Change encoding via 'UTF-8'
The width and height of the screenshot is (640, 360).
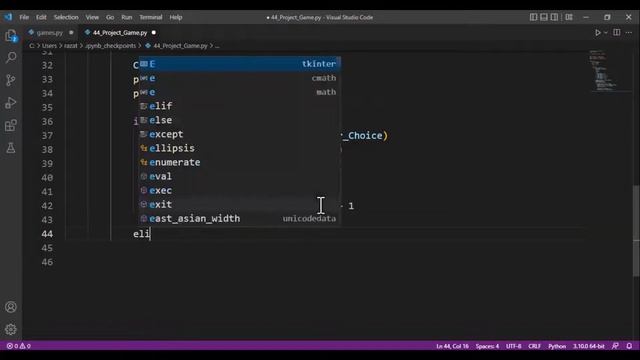(513, 346)
